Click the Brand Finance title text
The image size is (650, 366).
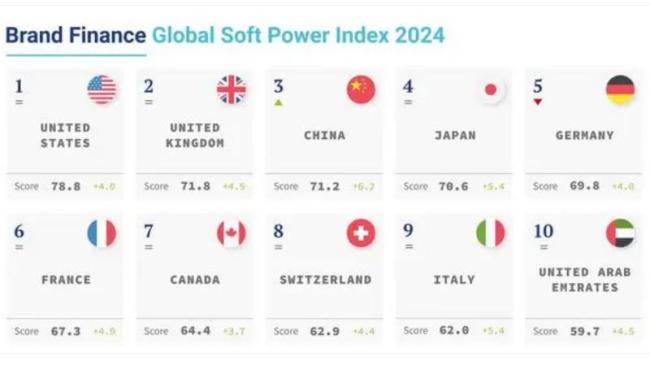tap(76, 35)
